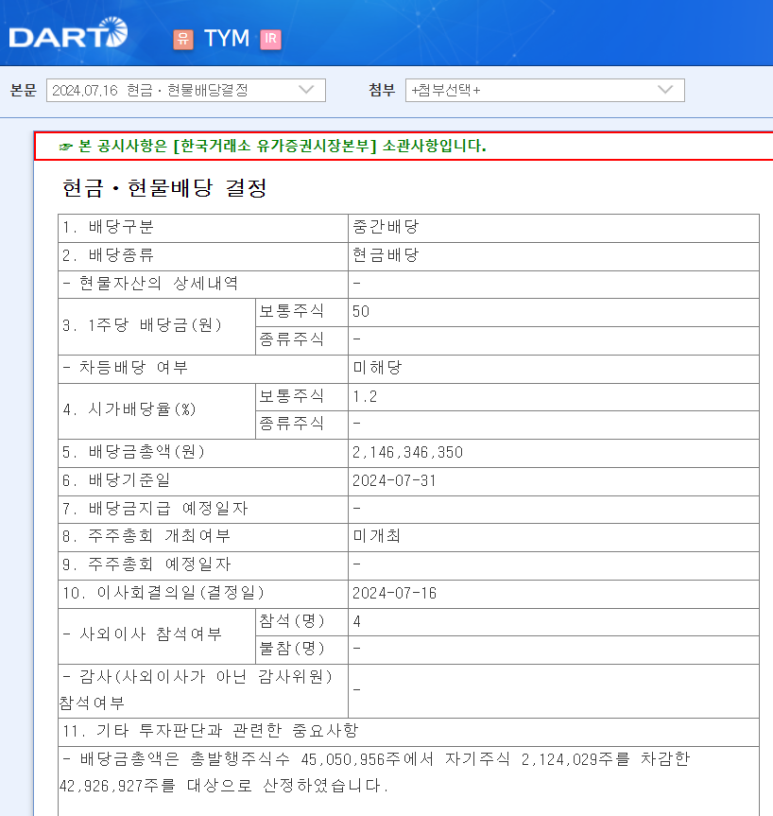Click the 참석(명) sub-label
The image size is (773, 816).
pos(292,621)
